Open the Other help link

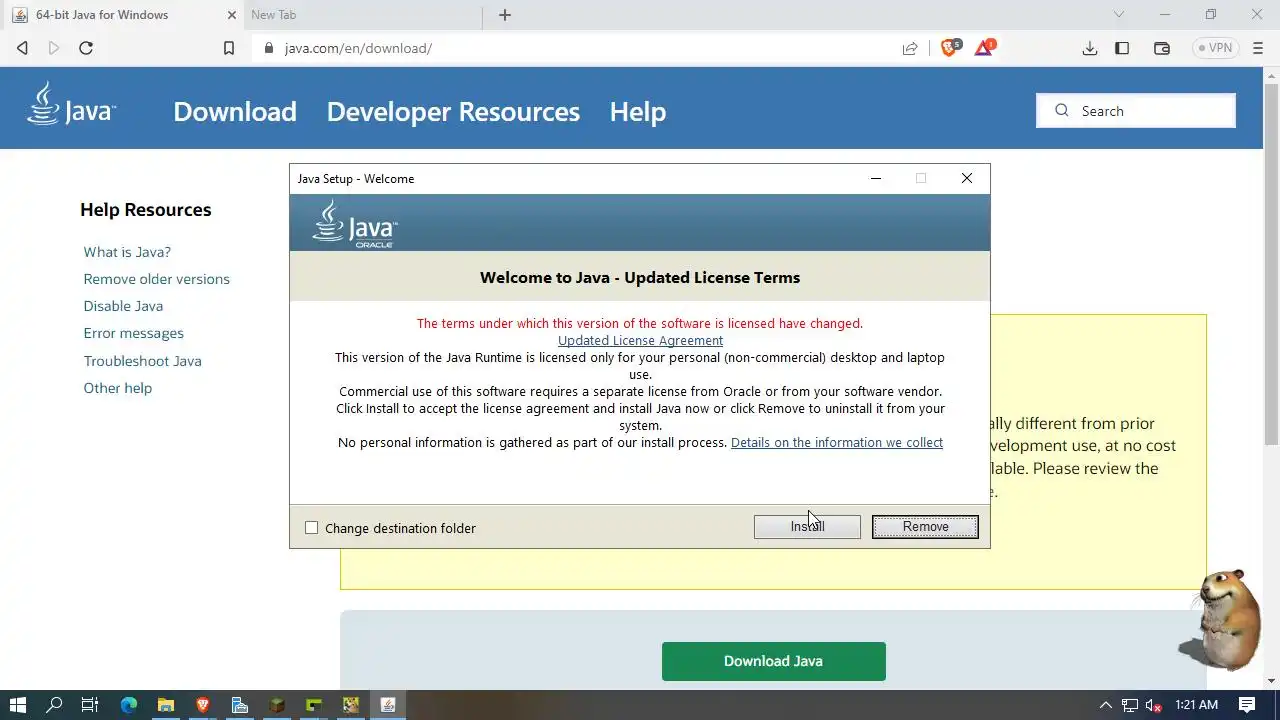coord(118,388)
